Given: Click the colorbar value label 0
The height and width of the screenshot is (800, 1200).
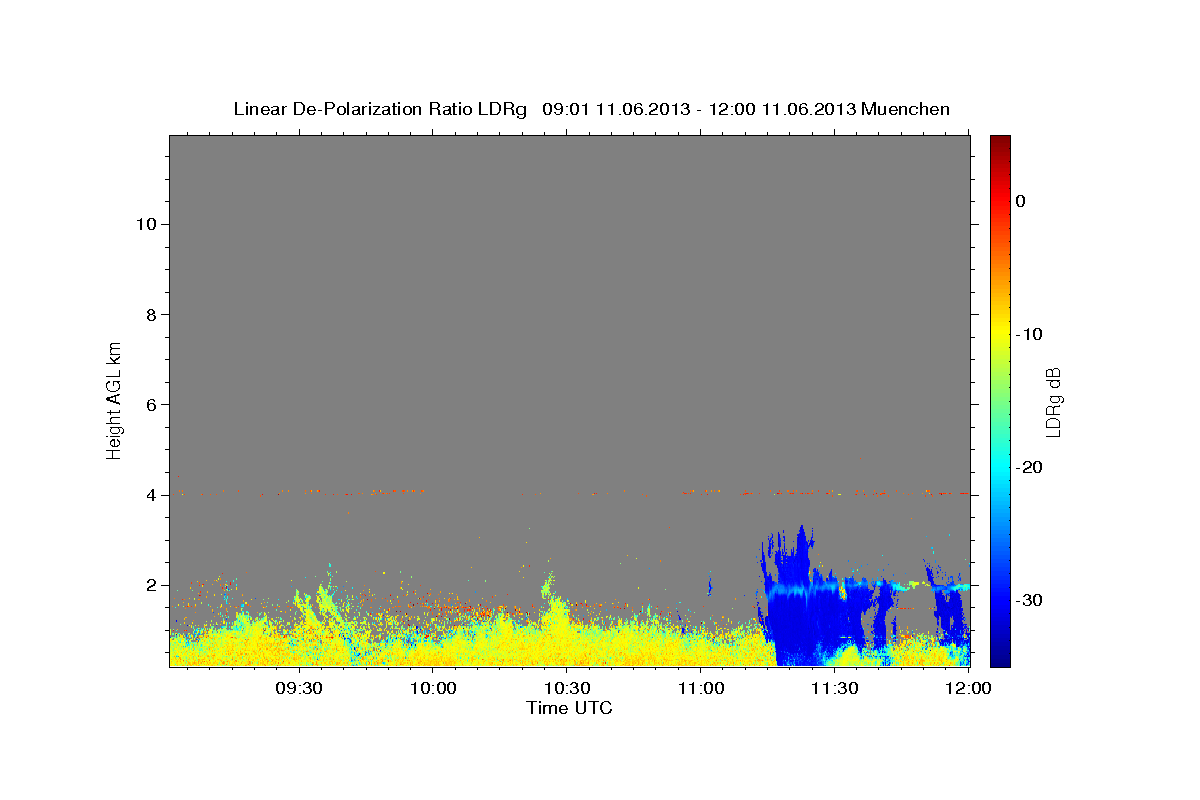Looking at the screenshot, I should (1020, 201).
